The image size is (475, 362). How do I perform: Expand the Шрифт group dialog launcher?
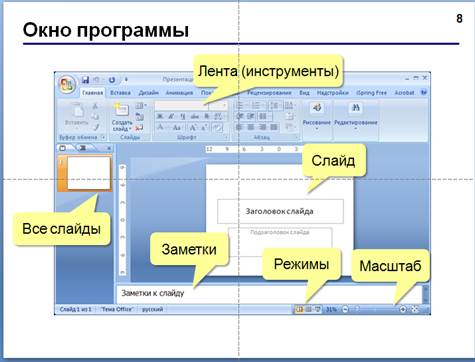pos(226,137)
